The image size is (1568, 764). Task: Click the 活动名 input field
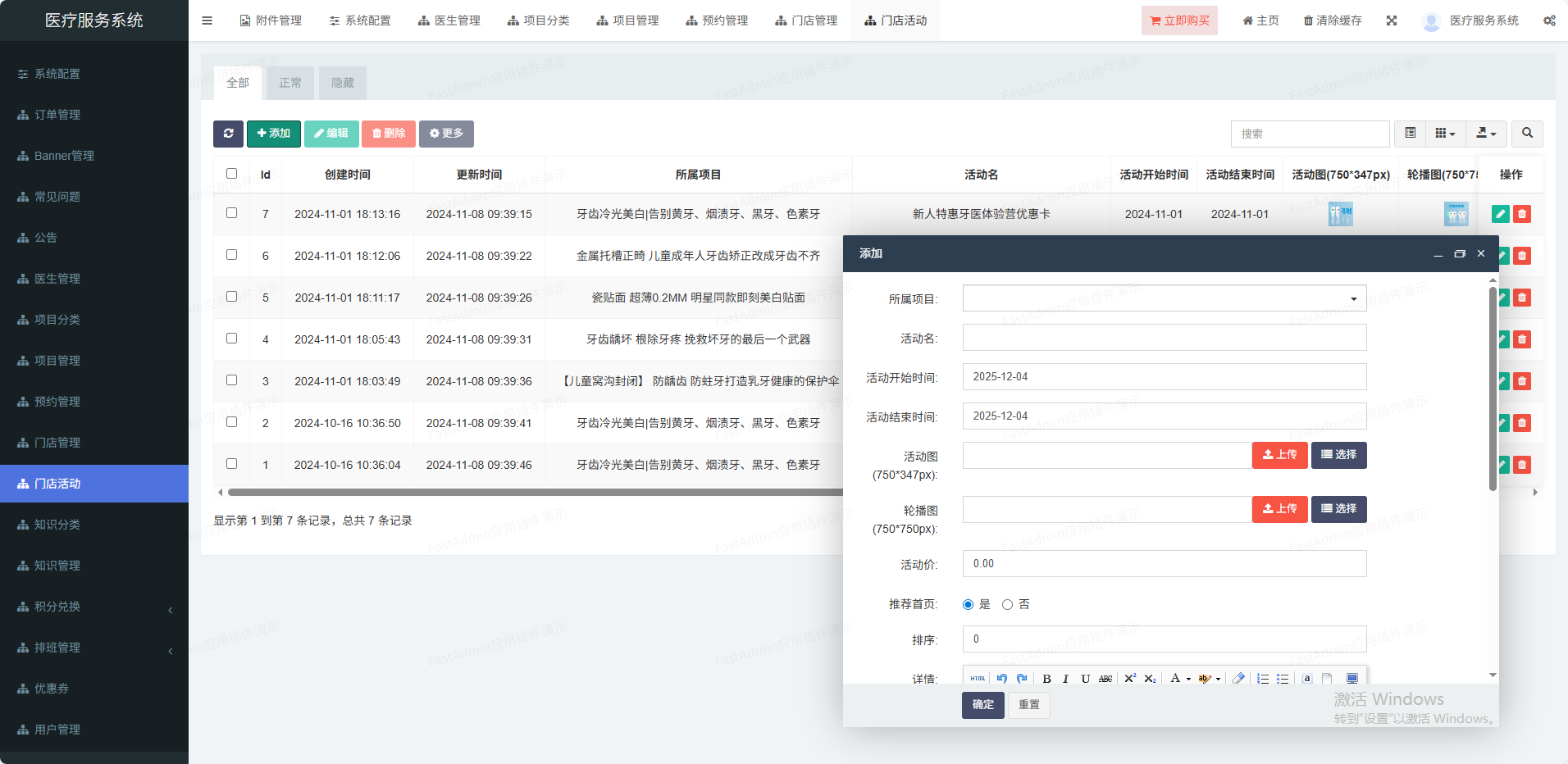tap(1164, 338)
